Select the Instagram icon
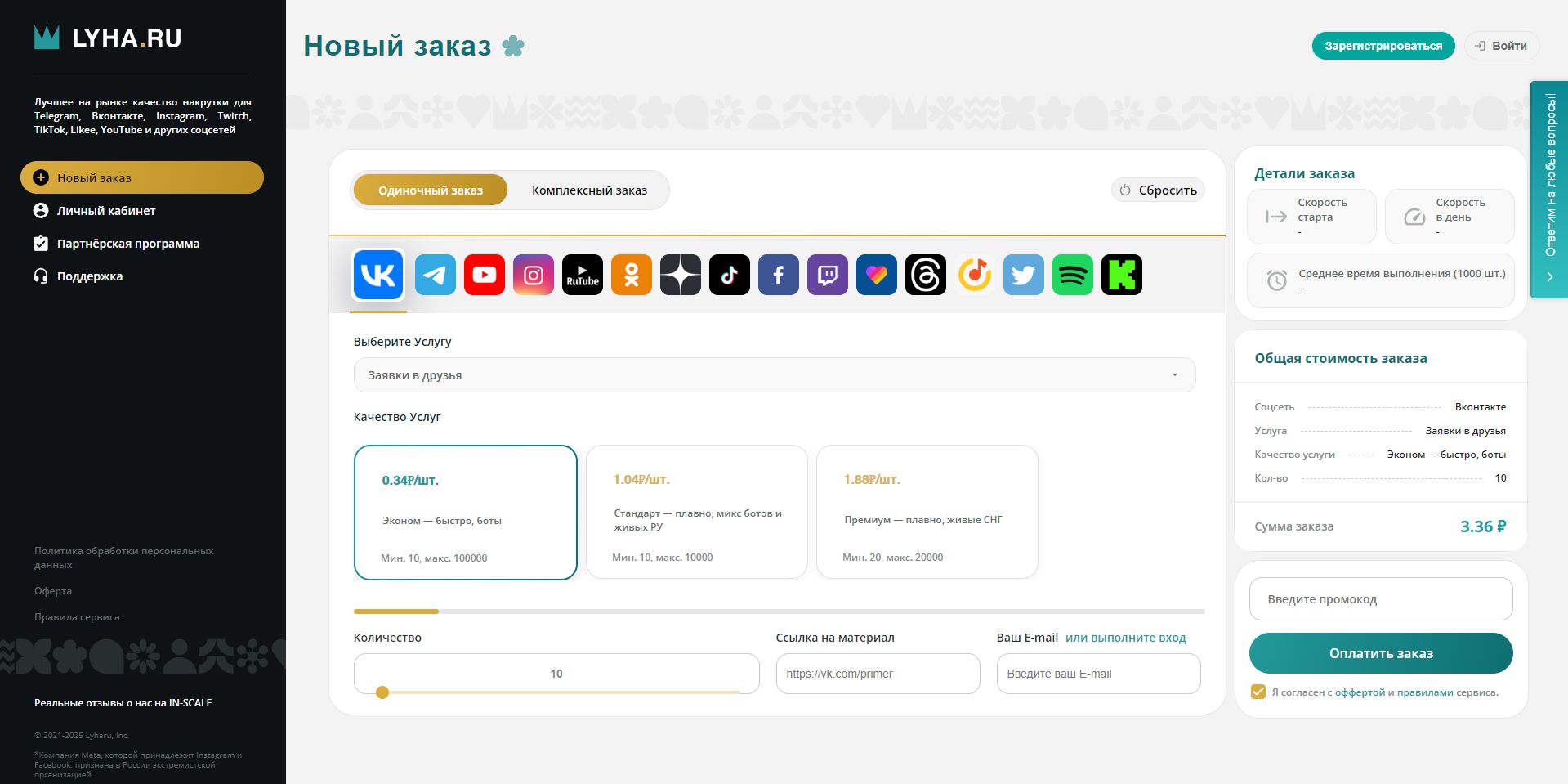The height and width of the screenshot is (784, 1568). coord(534,275)
